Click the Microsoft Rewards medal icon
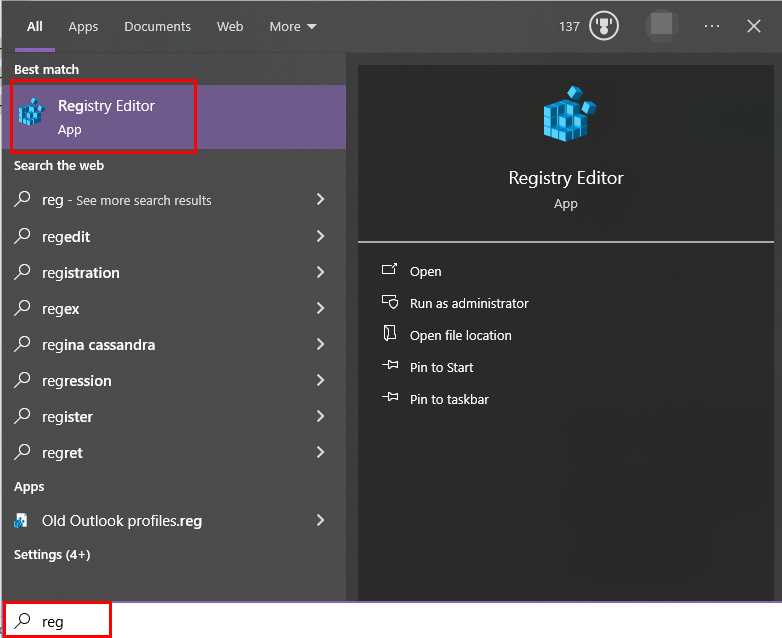 [x=603, y=26]
